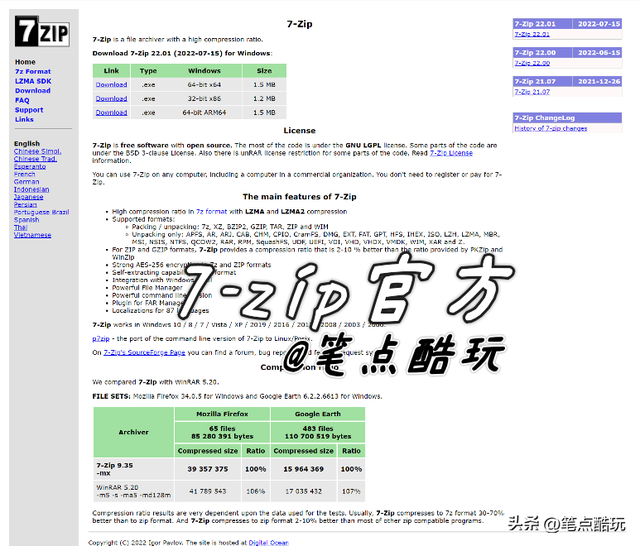Image resolution: width=640 pixels, height=546 pixels.
Task: Open the p7zip link
Action: (101, 339)
